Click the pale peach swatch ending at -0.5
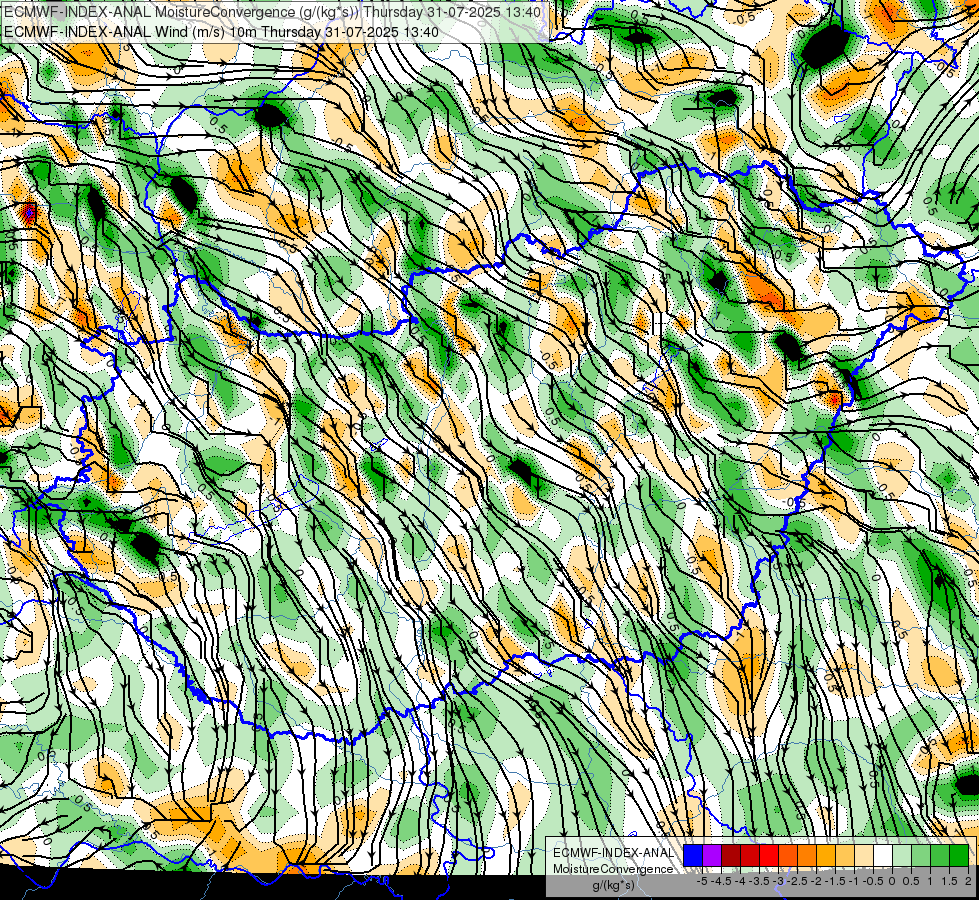Image resolution: width=979 pixels, height=900 pixels. (x=864, y=855)
